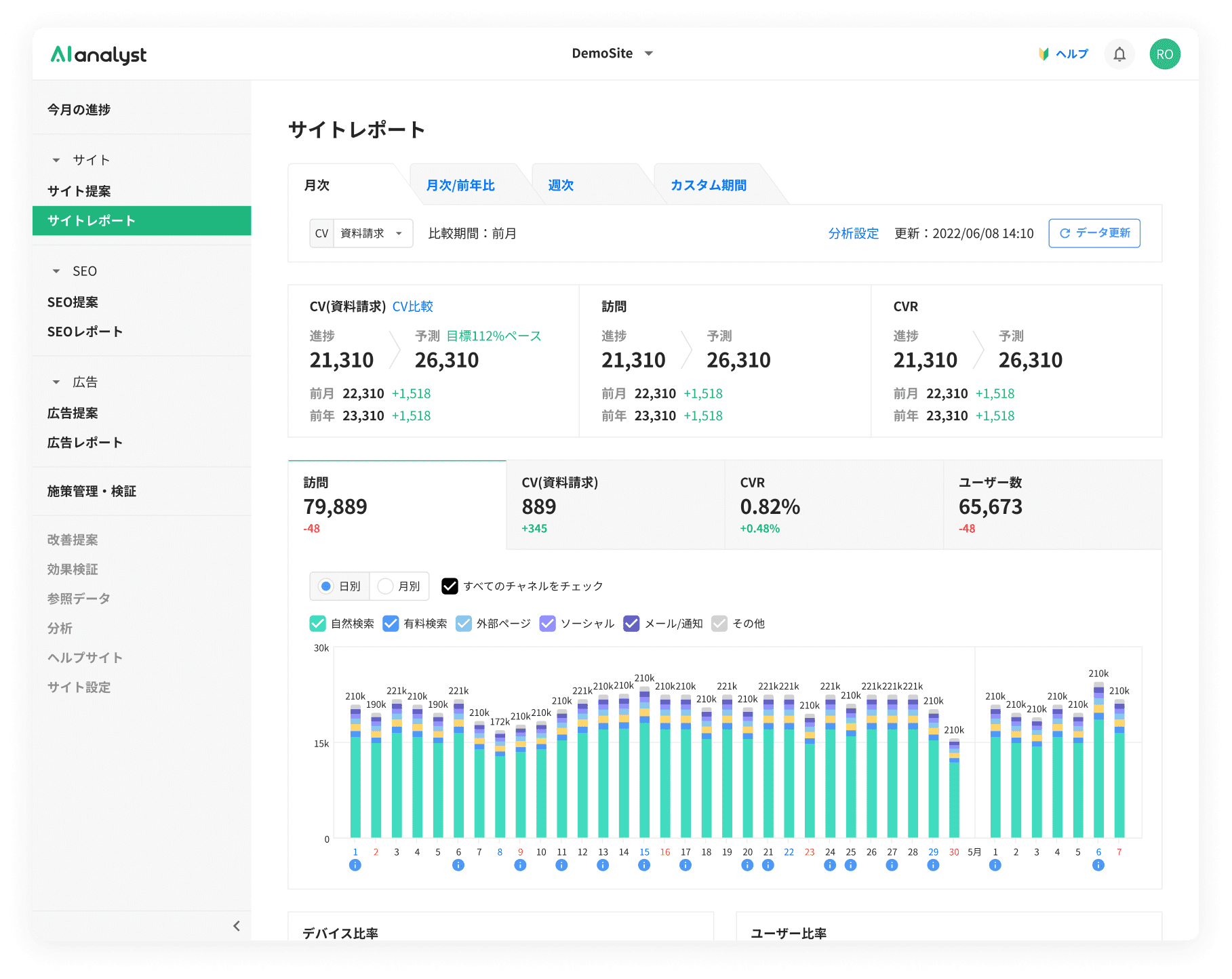The height and width of the screenshot is (979, 1232).
Task: Click the notification bell icon
Action: (x=1119, y=54)
